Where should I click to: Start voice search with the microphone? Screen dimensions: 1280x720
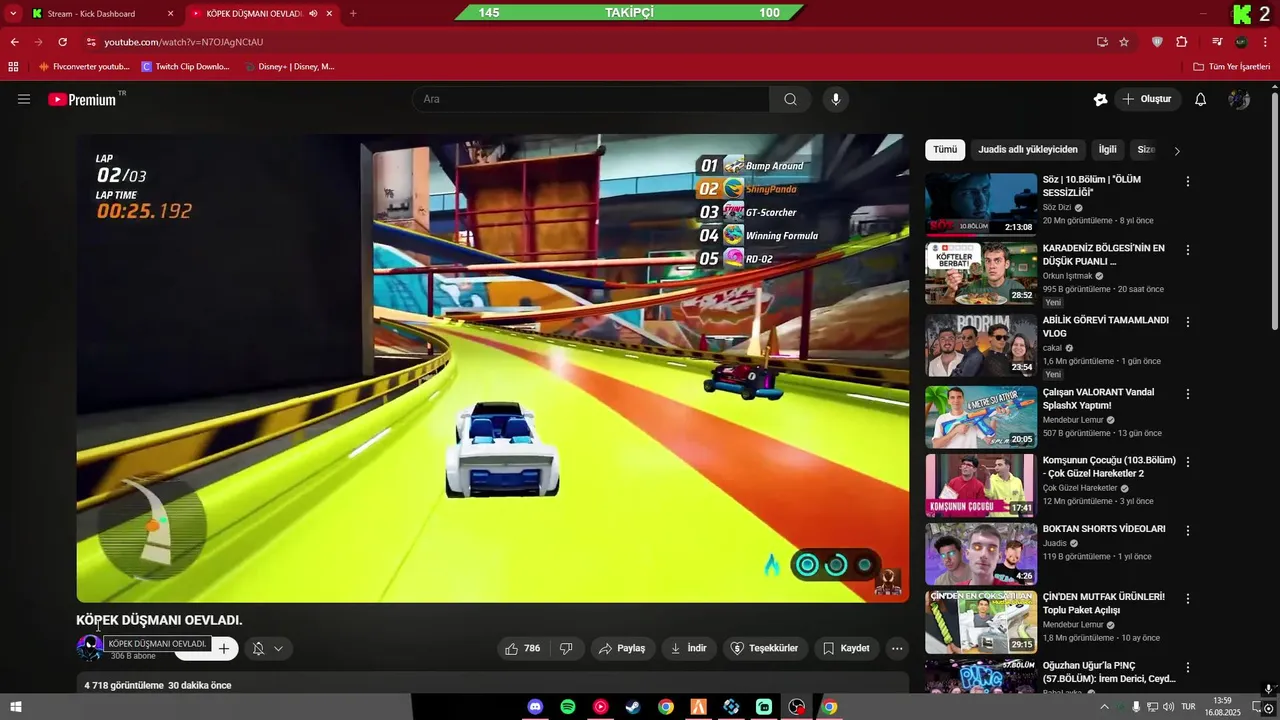[x=836, y=99]
